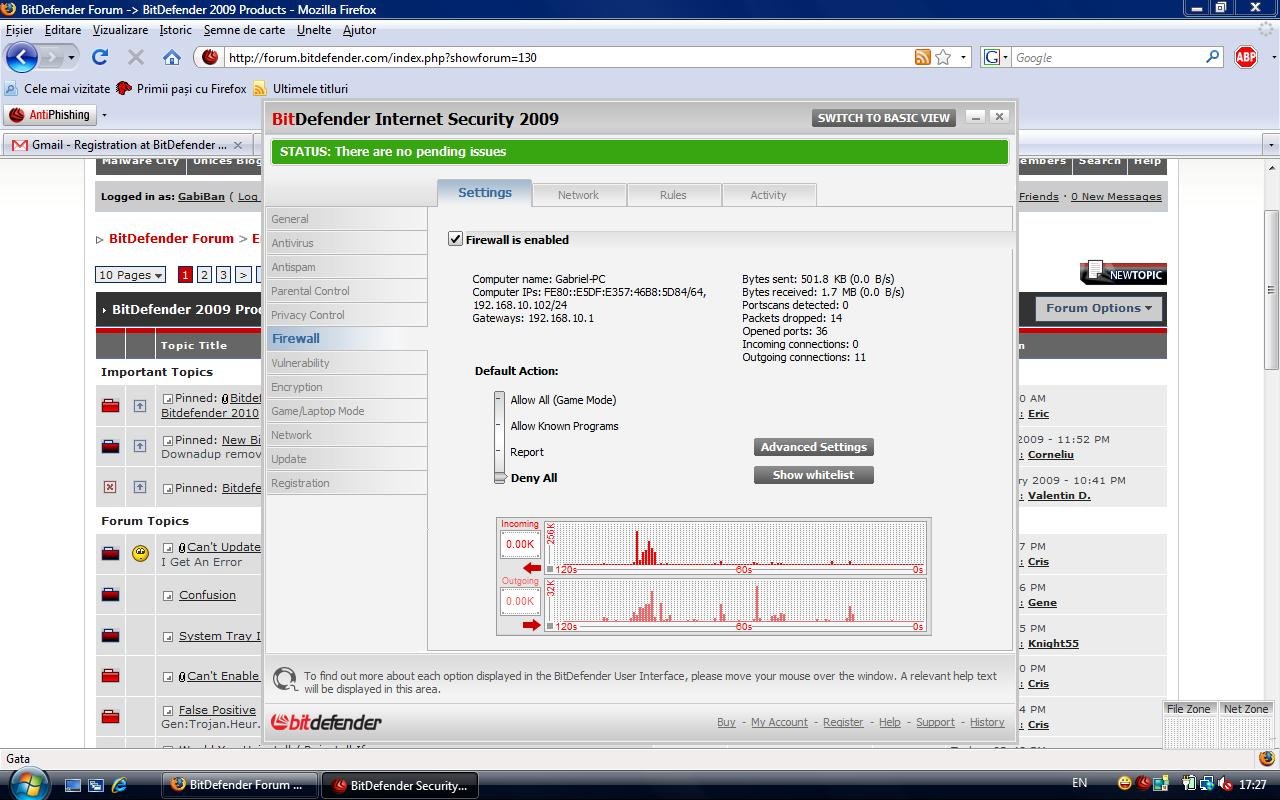
Task: Open General section in BitDefender sidebar
Action: 346,219
